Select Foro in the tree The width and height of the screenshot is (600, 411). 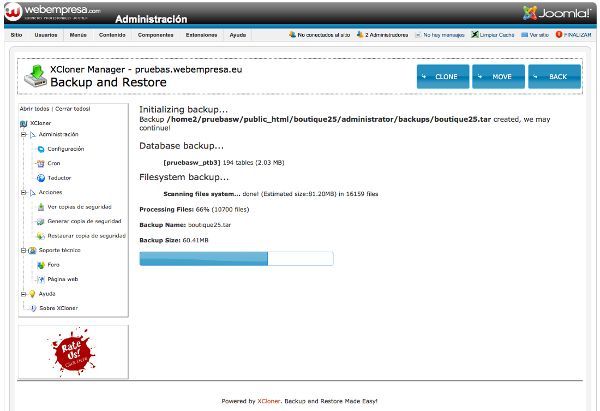pos(54,265)
